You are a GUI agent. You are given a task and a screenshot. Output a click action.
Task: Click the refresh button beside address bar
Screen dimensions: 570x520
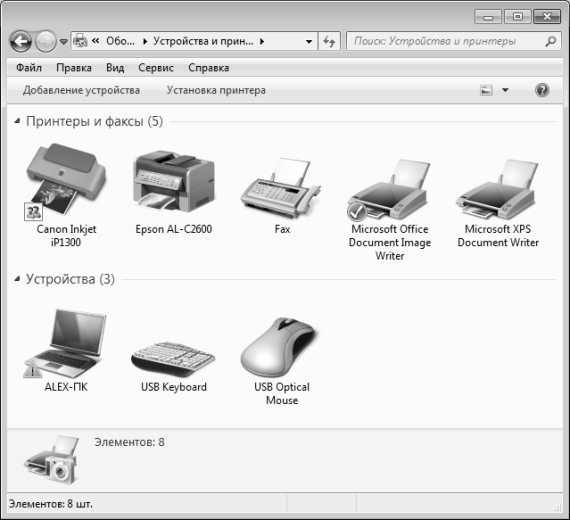[329, 41]
